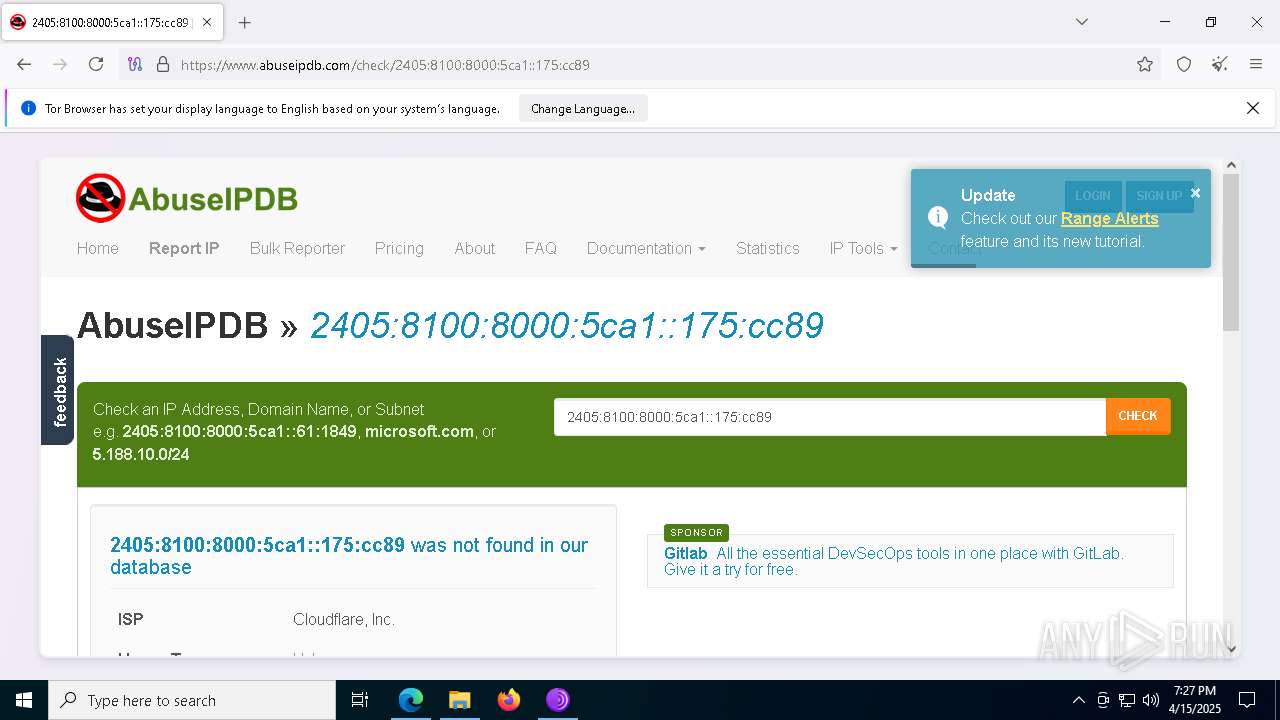Click the safely remove hardware tray icon
The height and width of the screenshot is (720, 1280).
(x=1103, y=700)
